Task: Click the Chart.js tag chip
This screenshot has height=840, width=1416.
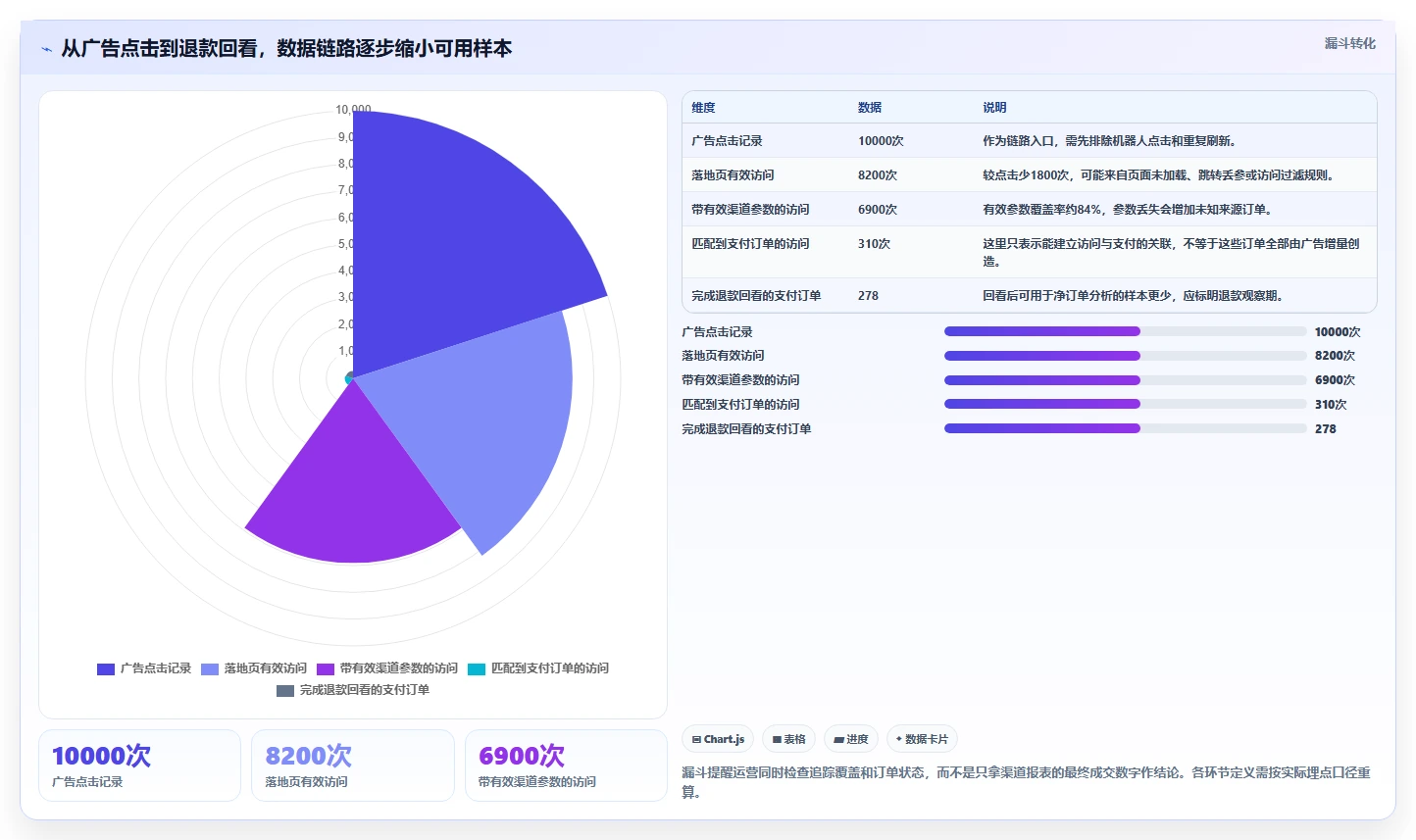Action: click(718, 739)
